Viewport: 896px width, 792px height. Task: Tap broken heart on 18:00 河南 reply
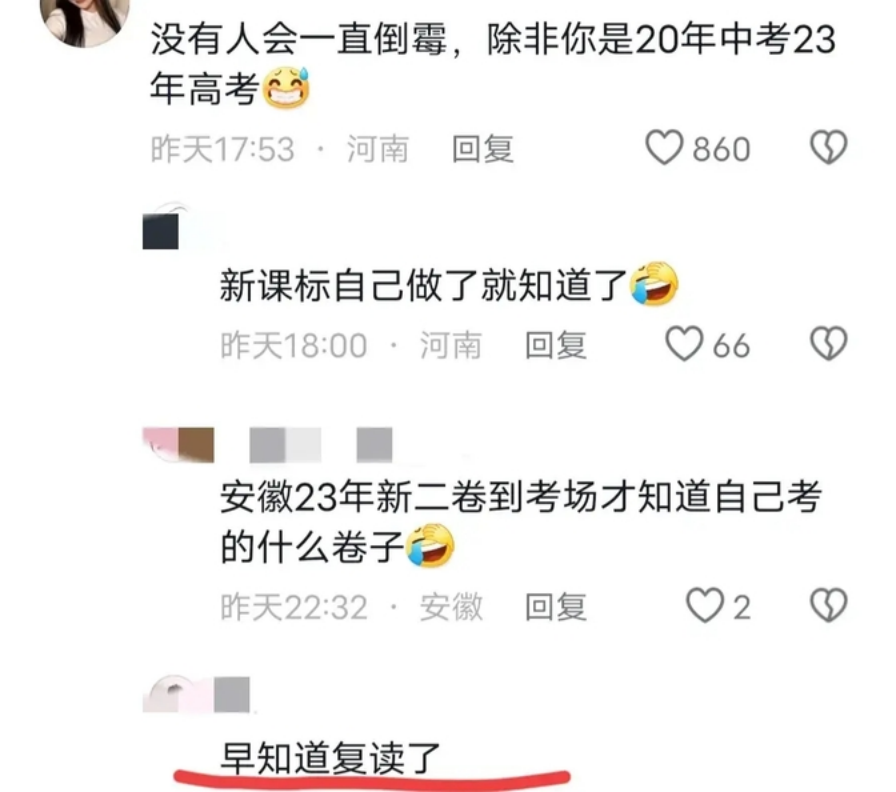(829, 343)
